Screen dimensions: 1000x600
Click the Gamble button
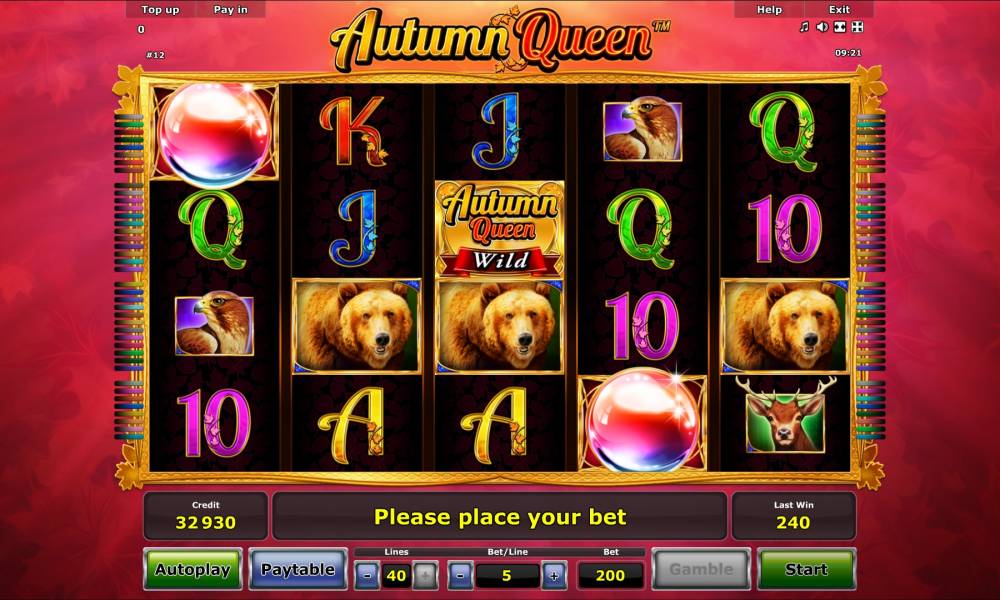pos(701,569)
